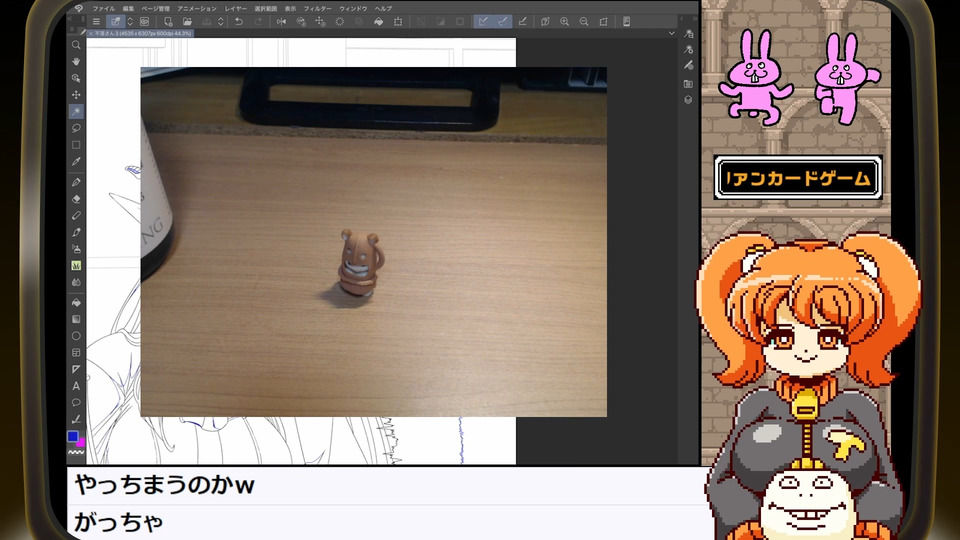Open the 表示 menu
The image size is (960, 540).
coord(290,9)
